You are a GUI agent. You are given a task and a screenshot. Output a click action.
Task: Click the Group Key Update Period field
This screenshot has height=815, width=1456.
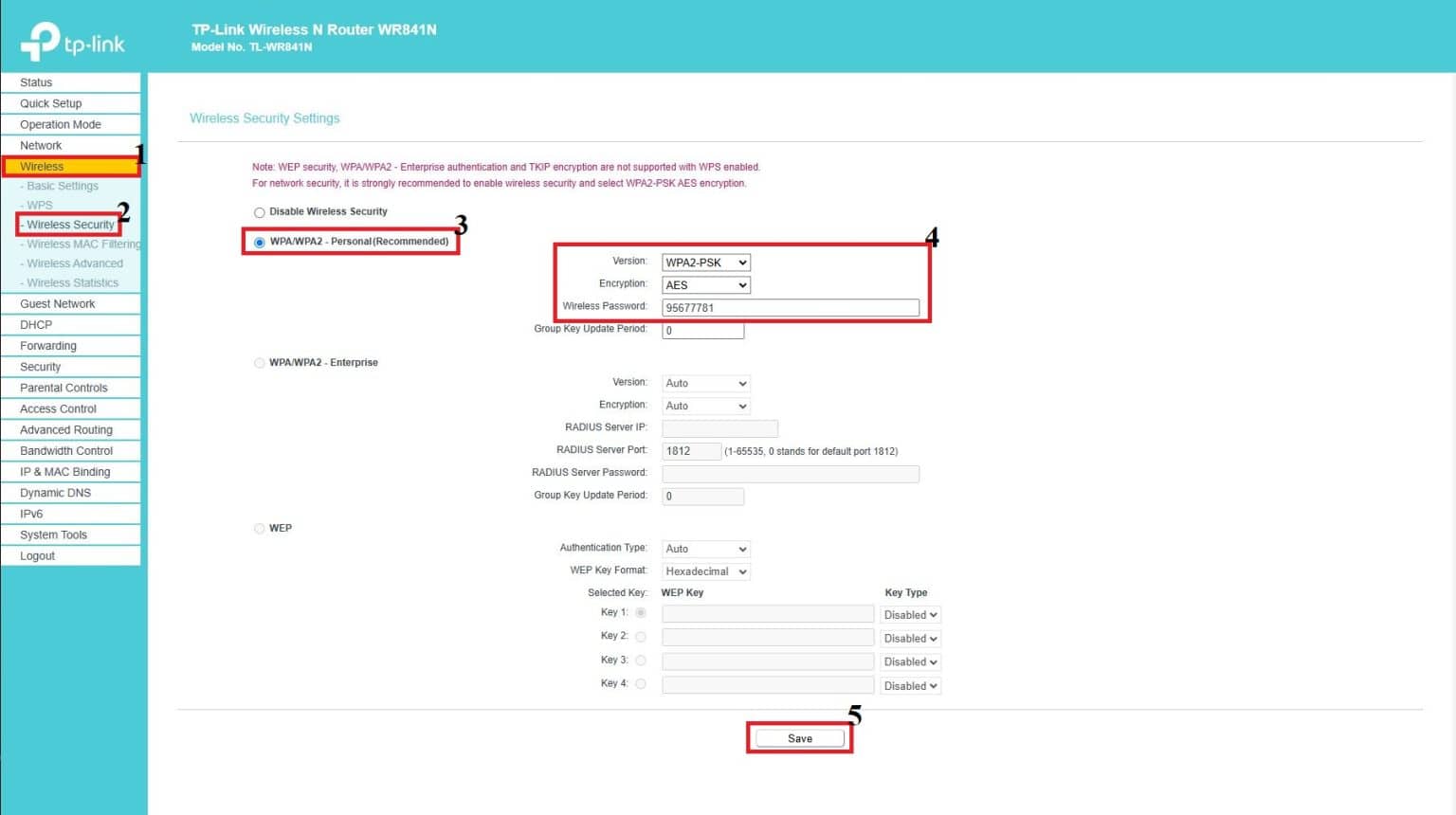702,330
